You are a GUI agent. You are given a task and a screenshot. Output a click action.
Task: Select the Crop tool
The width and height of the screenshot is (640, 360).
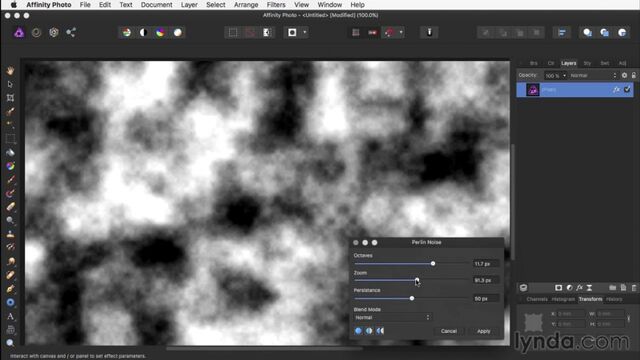pos(10,98)
